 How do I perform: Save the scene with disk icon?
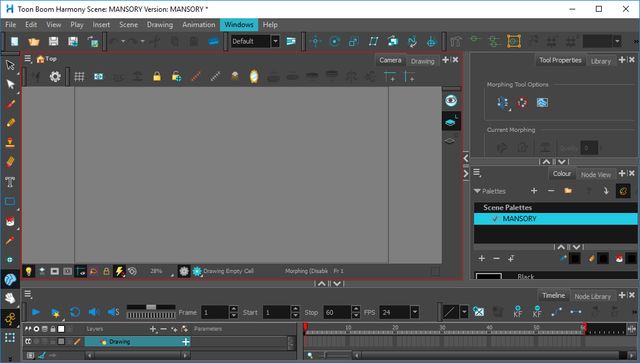(53, 41)
